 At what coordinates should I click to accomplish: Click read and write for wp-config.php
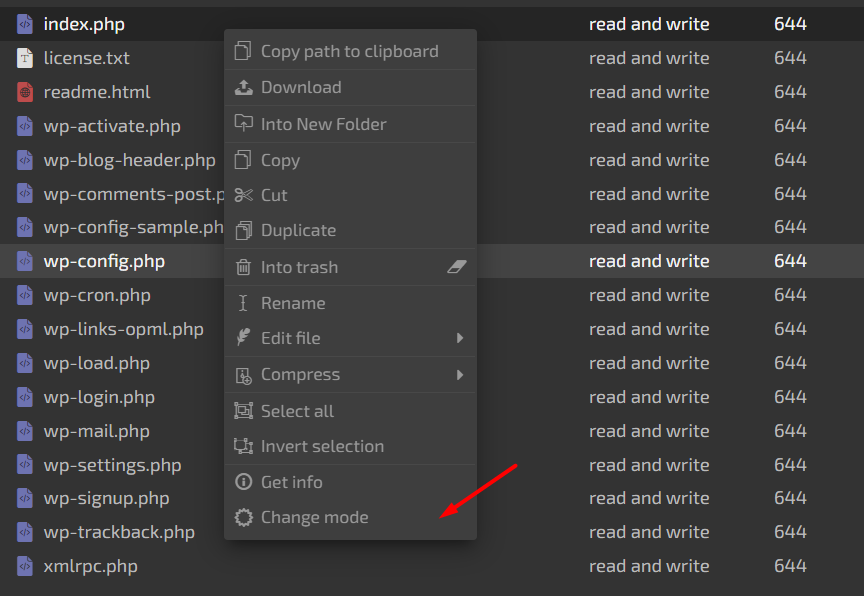tap(649, 261)
